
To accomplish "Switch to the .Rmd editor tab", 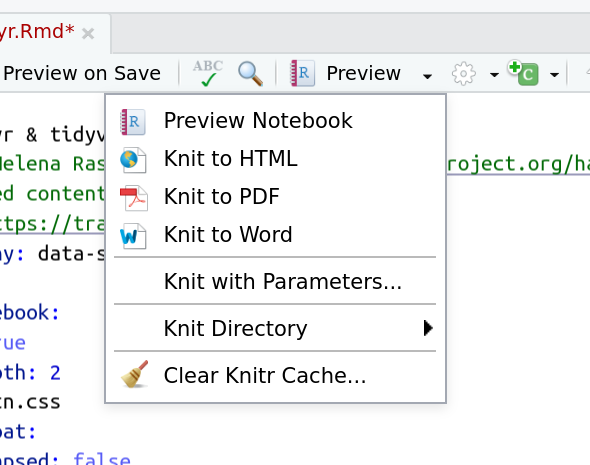I will (55, 32).
